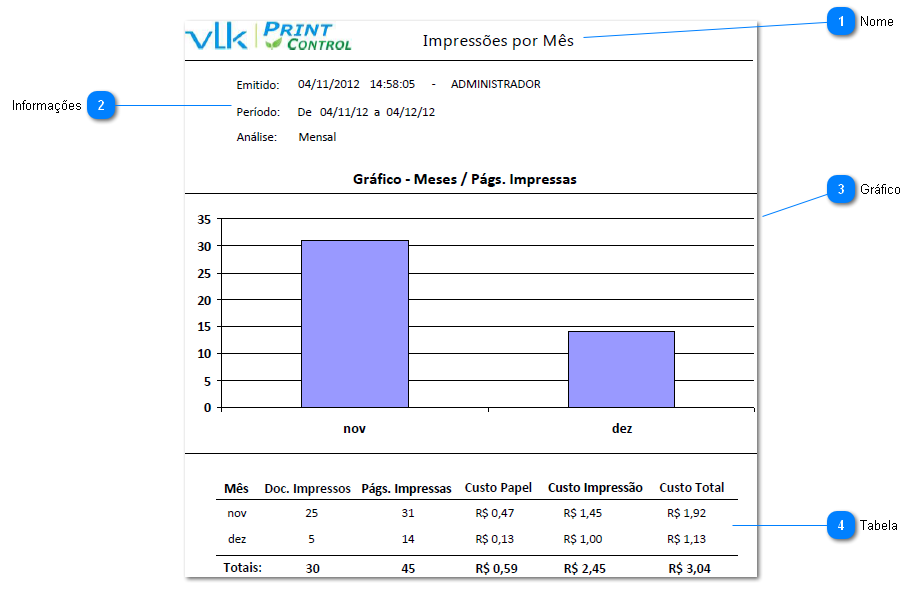Click the R$ 3,04 grand total
917x593 pixels.
point(690,568)
